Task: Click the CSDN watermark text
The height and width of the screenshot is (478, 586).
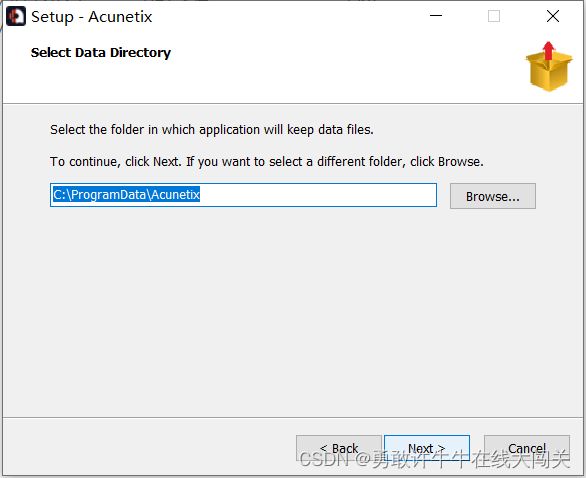Action: pyautogui.click(x=435, y=459)
